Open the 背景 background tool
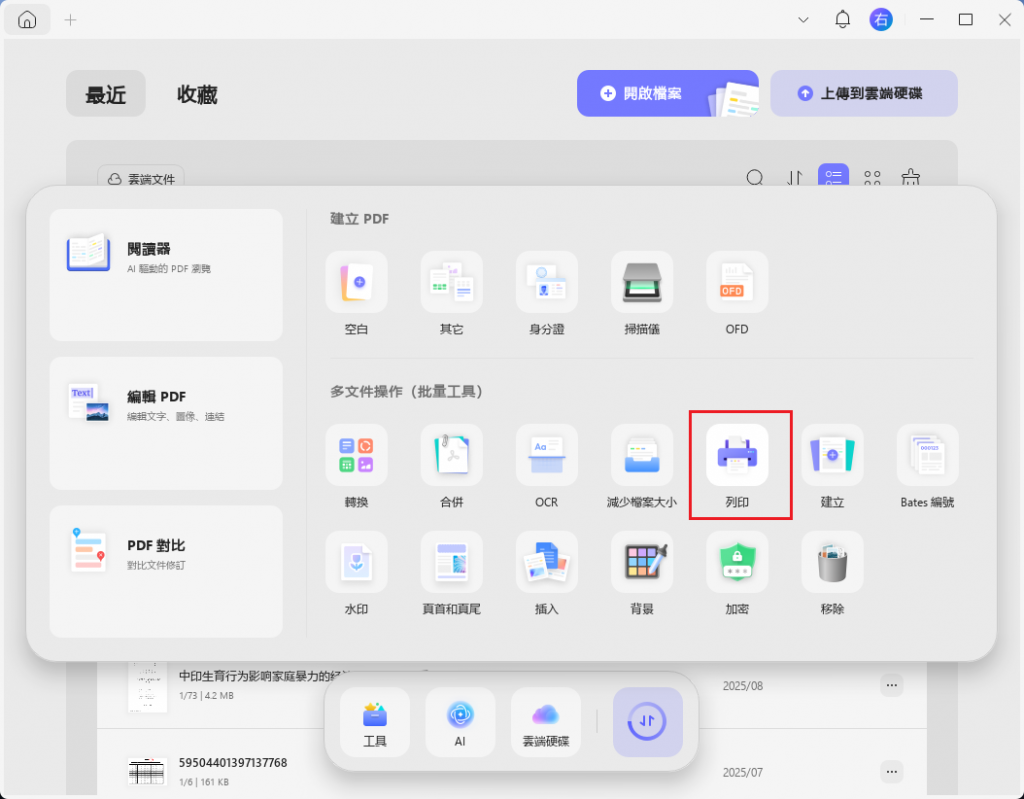Image resolution: width=1024 pixels, height=799 pixels. pyautogui.click(x=641, y=572)
